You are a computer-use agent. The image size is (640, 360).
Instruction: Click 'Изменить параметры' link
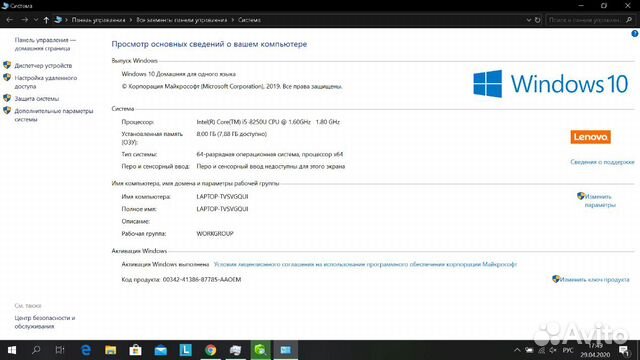point(600,200)
